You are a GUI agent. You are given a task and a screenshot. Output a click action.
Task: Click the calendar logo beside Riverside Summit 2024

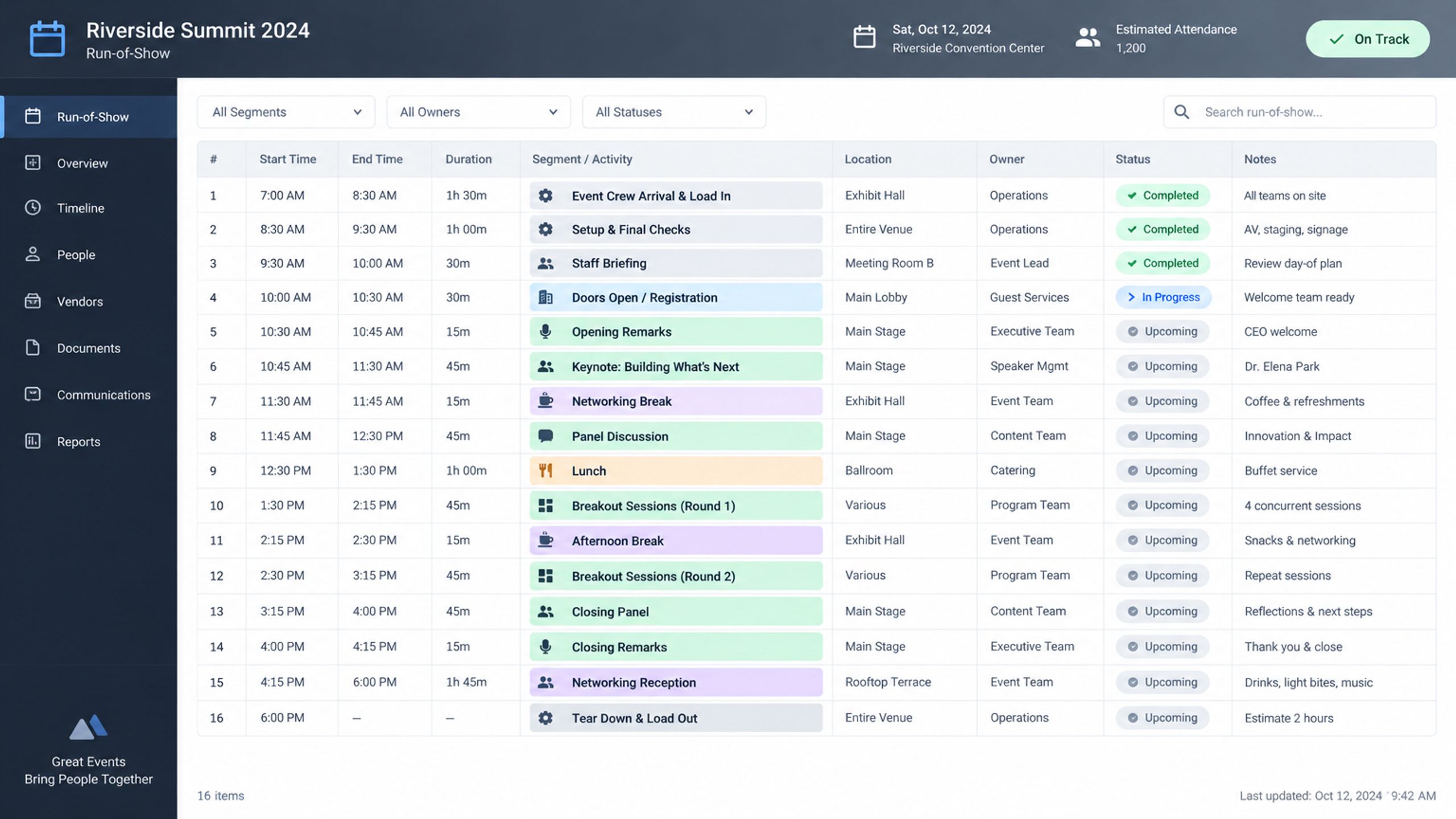47,39
